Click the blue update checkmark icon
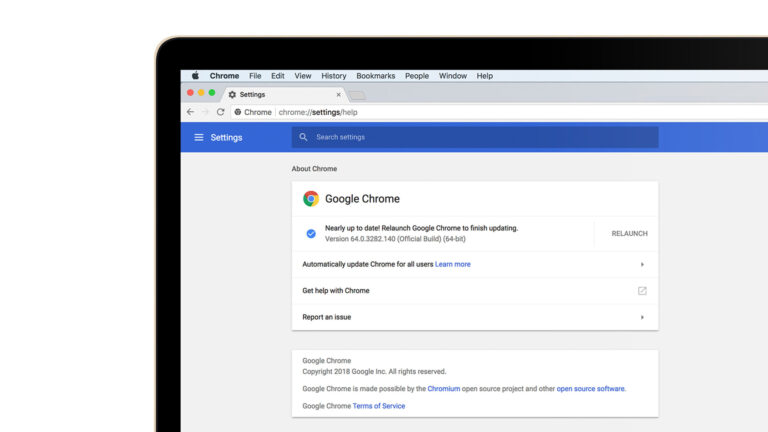 point(311,234)
